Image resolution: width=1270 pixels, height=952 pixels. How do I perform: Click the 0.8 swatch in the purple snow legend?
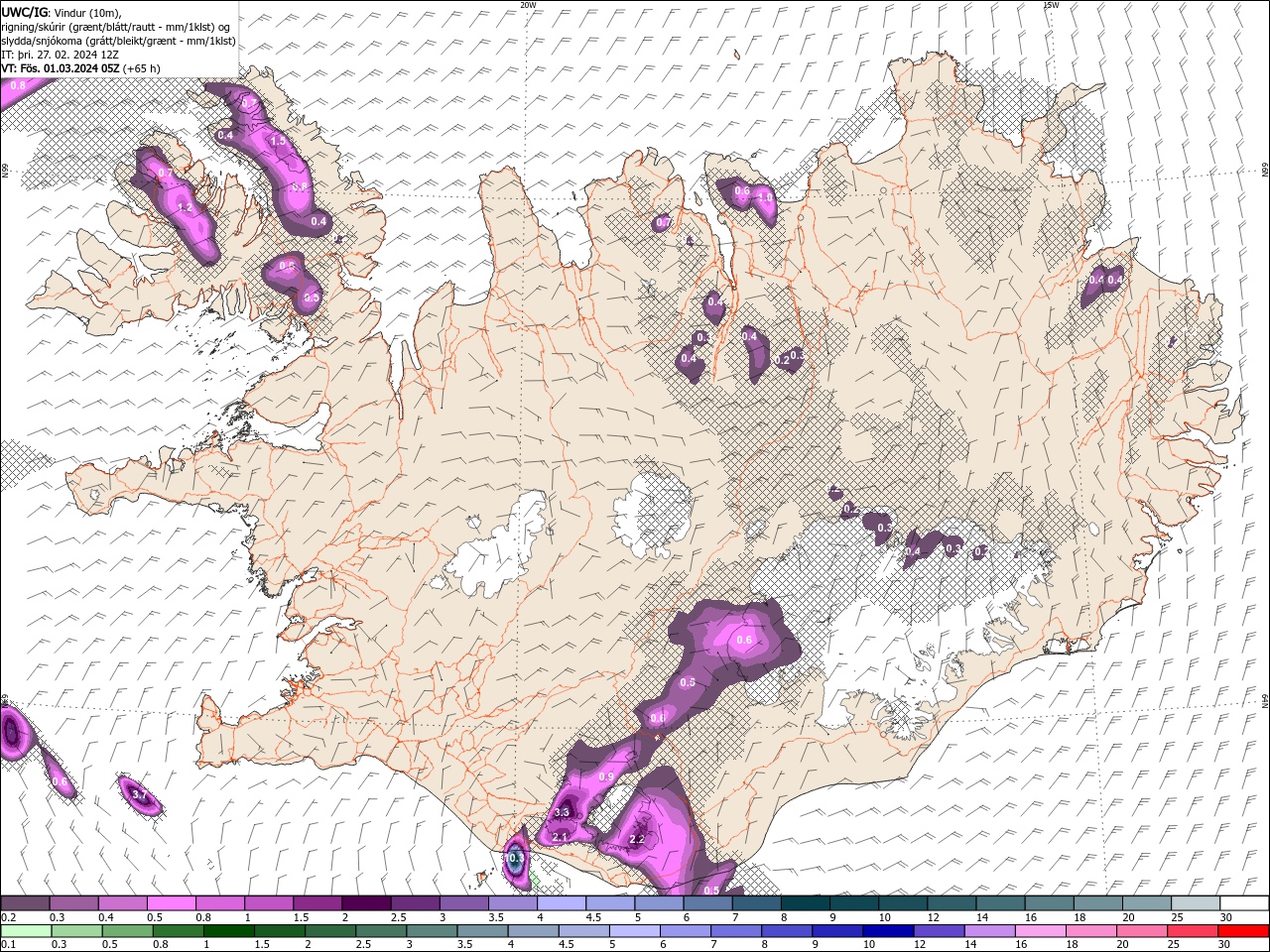coord(219,903)
